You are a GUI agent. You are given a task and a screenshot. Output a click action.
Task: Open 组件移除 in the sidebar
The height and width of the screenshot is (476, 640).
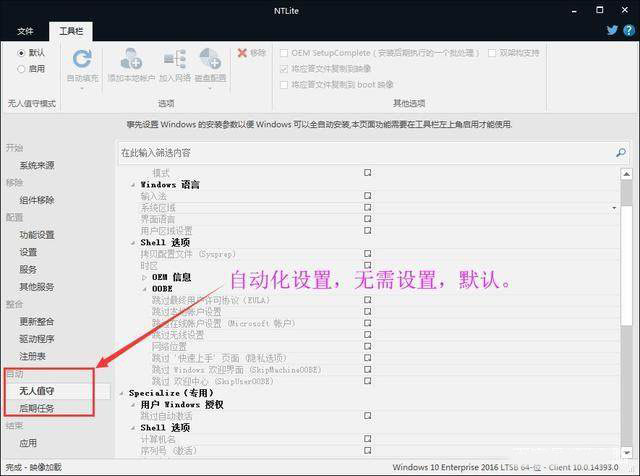click(37, 200)
